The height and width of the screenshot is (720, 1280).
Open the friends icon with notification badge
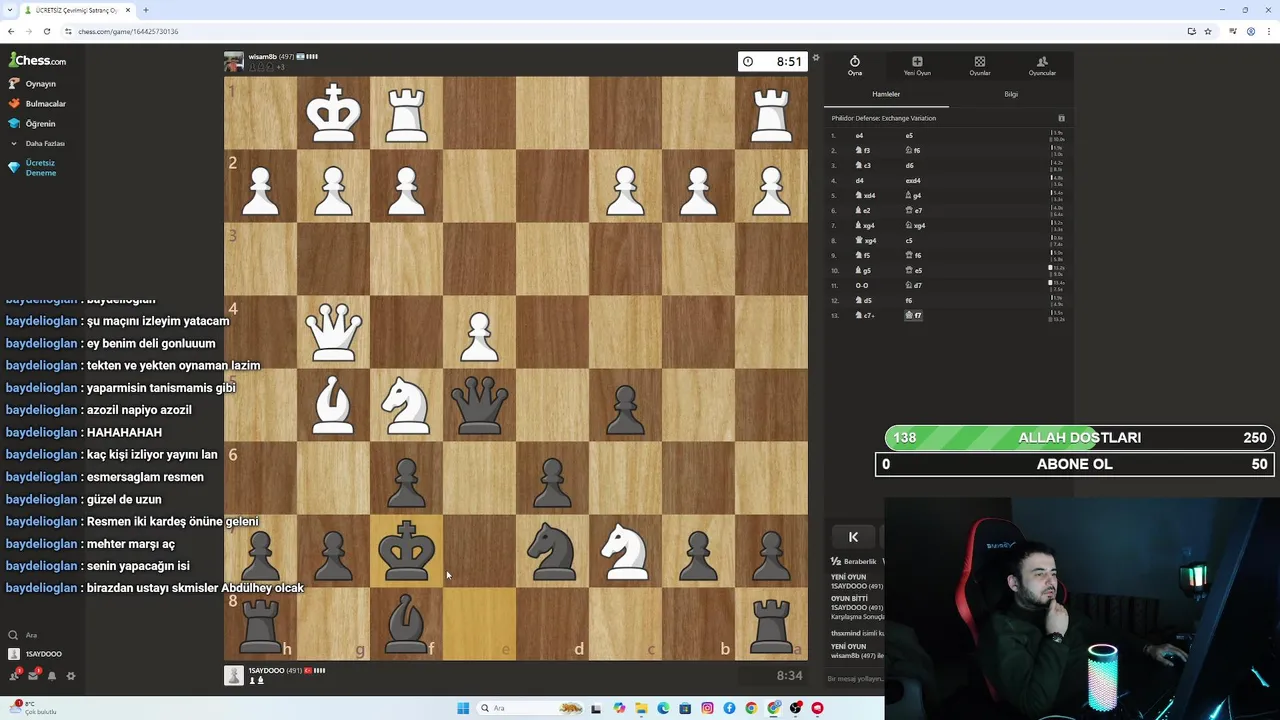(15, 675)
